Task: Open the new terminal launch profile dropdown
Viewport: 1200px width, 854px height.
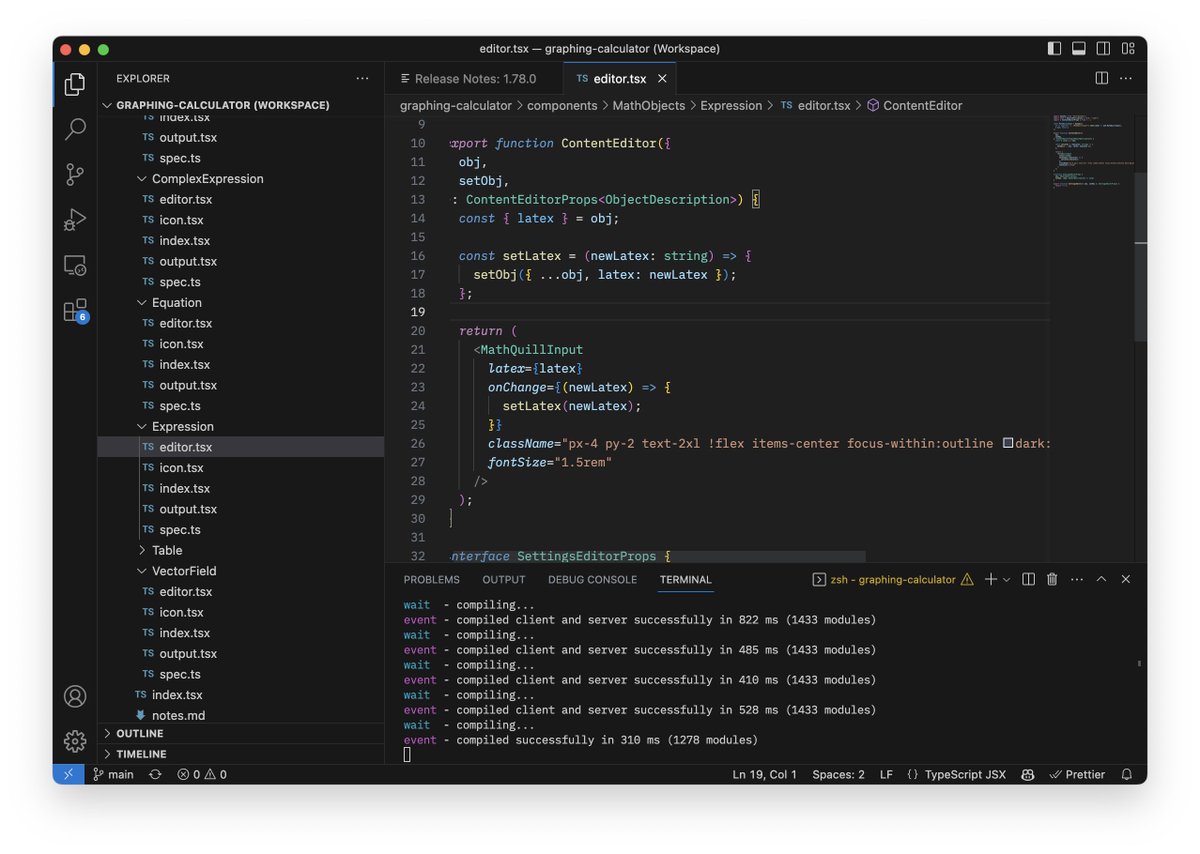Action: point(1006,579)
